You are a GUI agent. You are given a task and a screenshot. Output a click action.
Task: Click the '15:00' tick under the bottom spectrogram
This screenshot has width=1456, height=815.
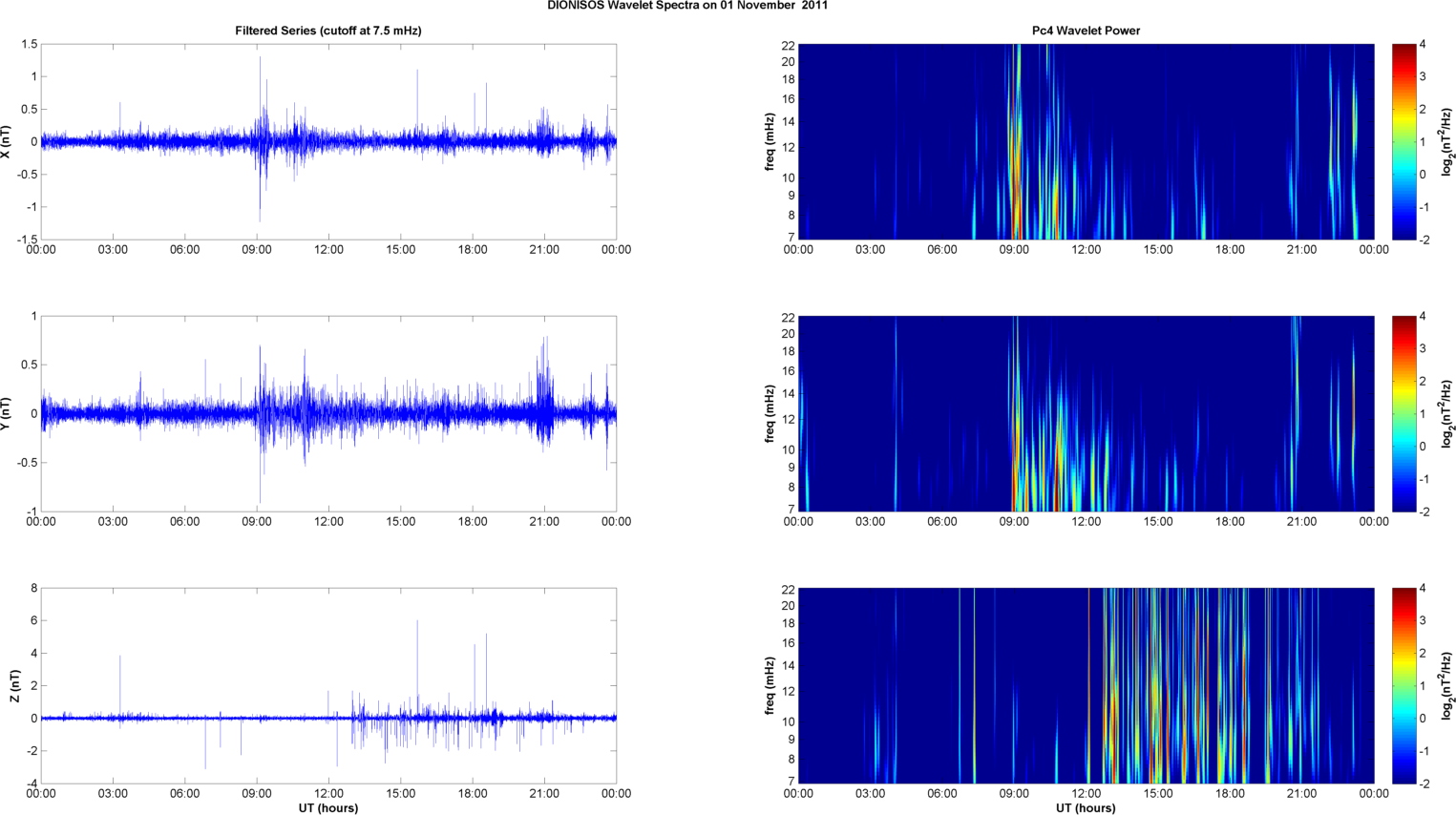pyautogui.click(x=1158, y=794)
